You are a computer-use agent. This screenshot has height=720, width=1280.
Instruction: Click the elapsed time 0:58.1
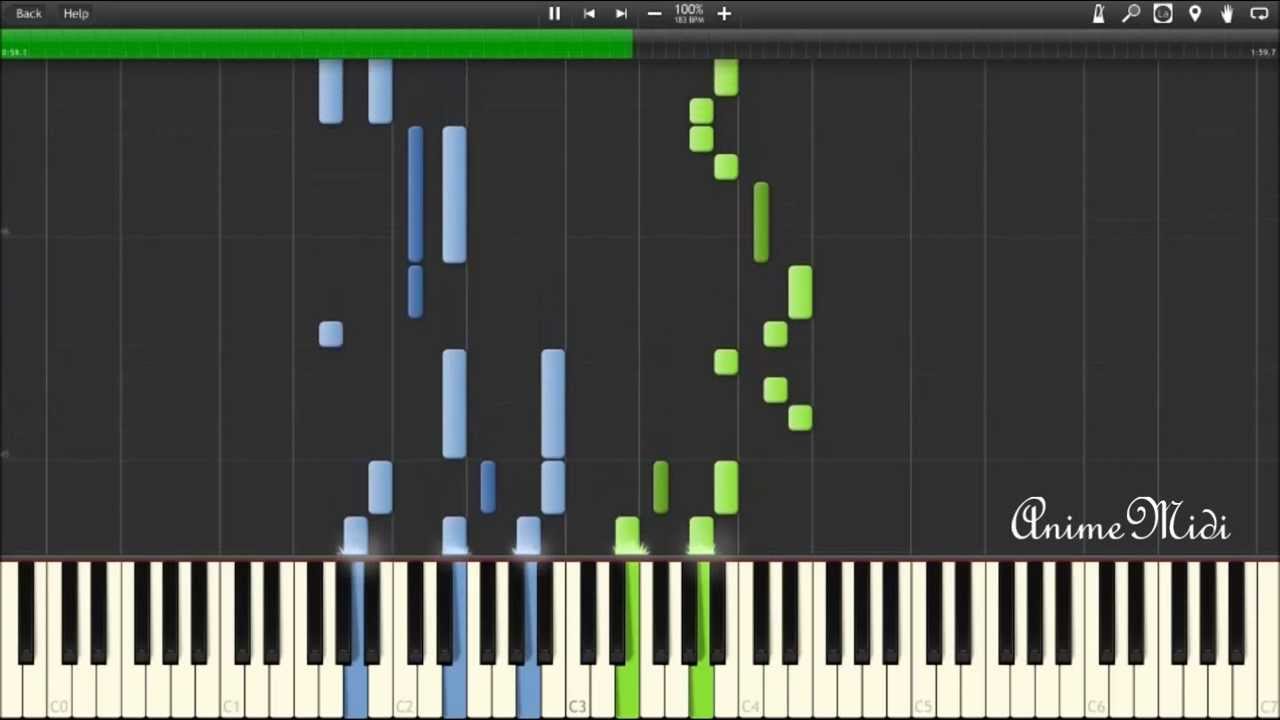tap(15, 52)
